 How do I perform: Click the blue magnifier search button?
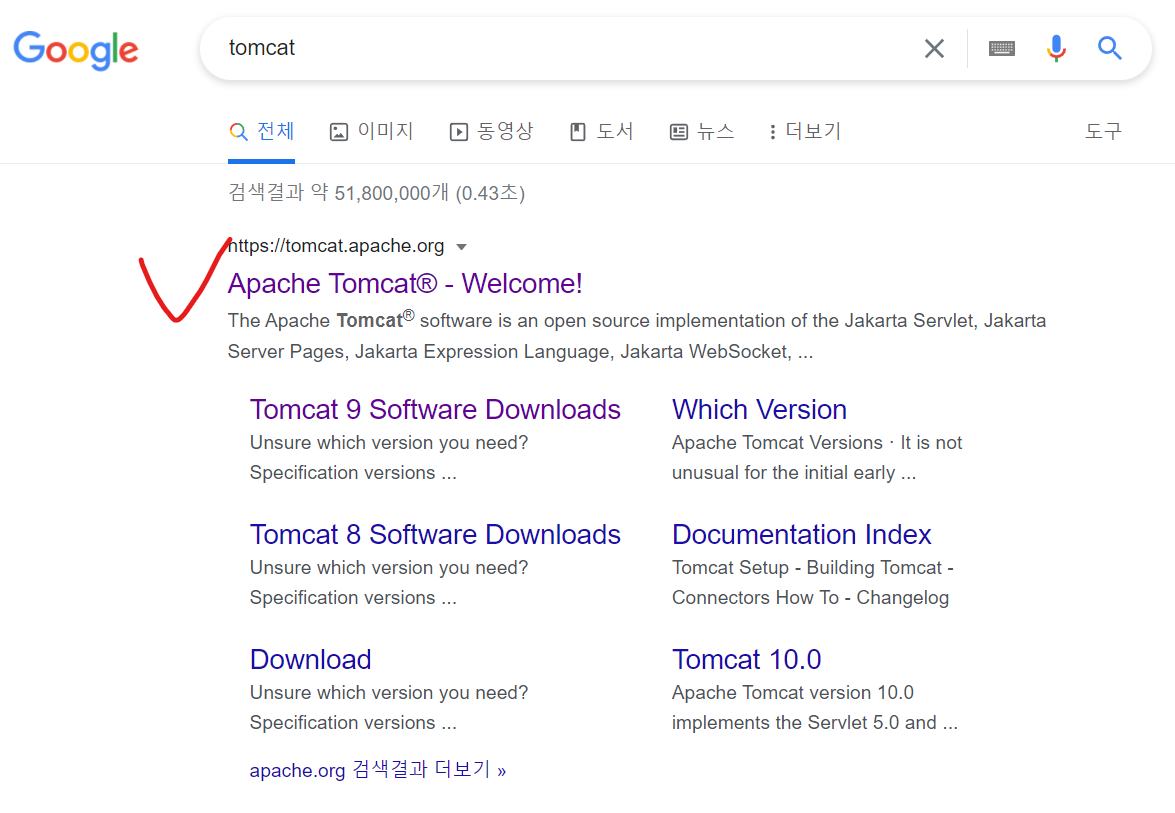point(1110,49)
